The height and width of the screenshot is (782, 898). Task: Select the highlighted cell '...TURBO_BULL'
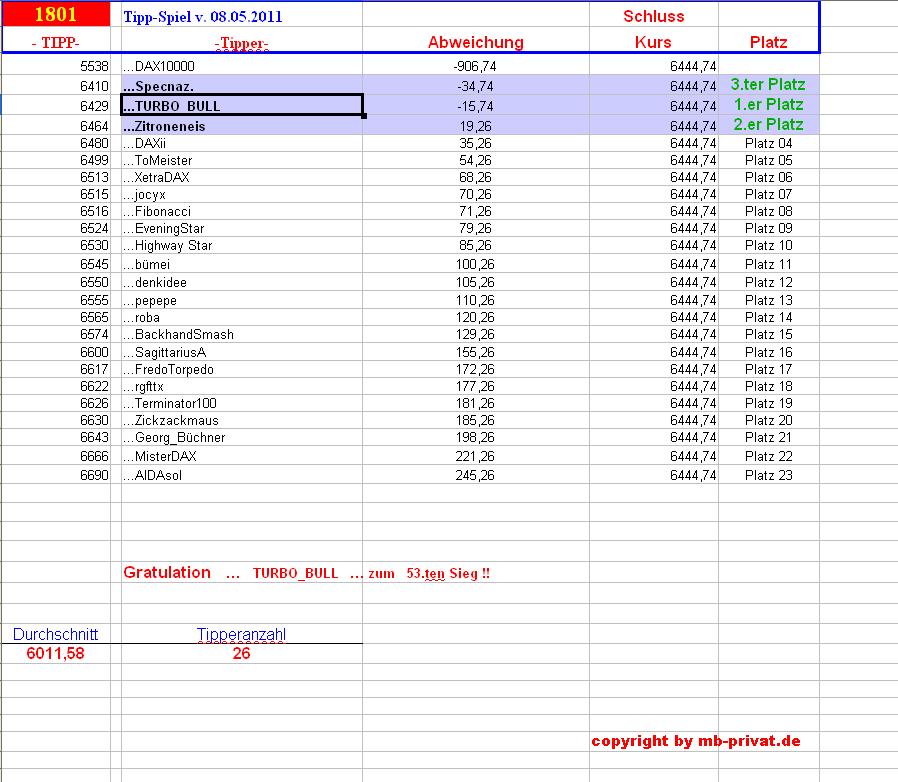point(242,105)
